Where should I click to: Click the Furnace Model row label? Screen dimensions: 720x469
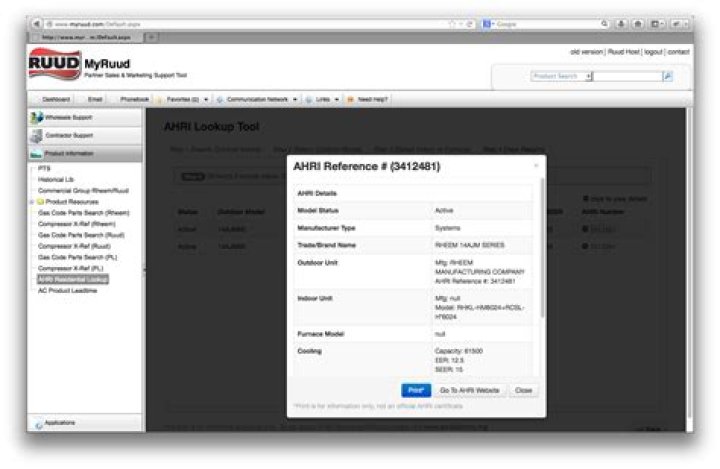321,334
